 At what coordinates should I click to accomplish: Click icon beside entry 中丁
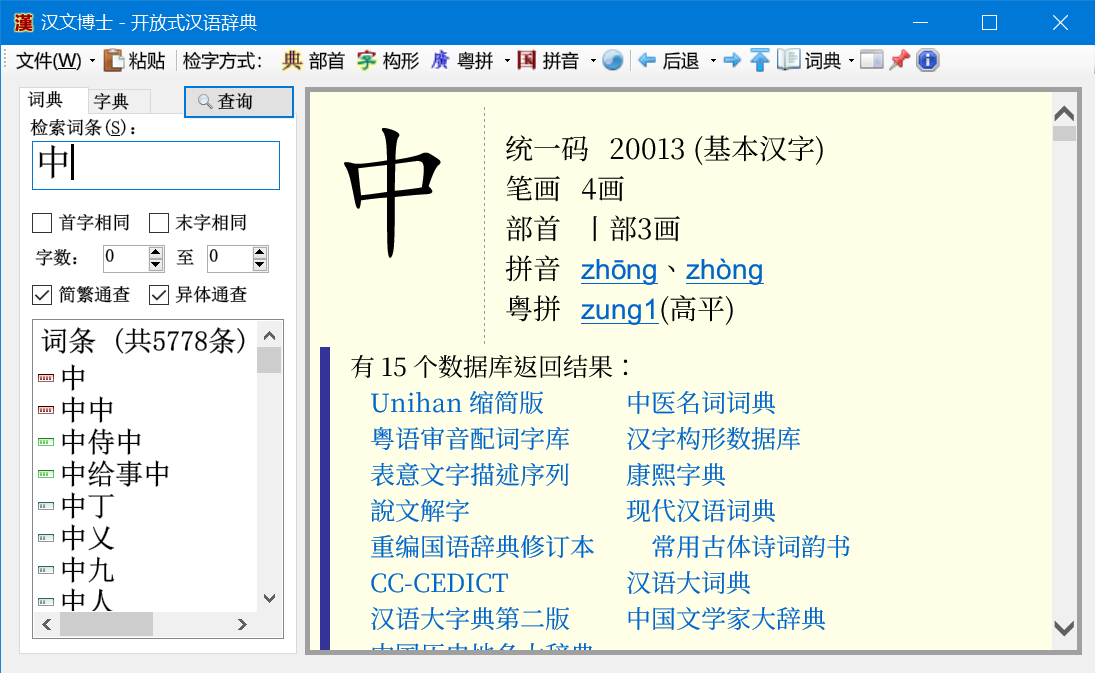coord(46,506)
